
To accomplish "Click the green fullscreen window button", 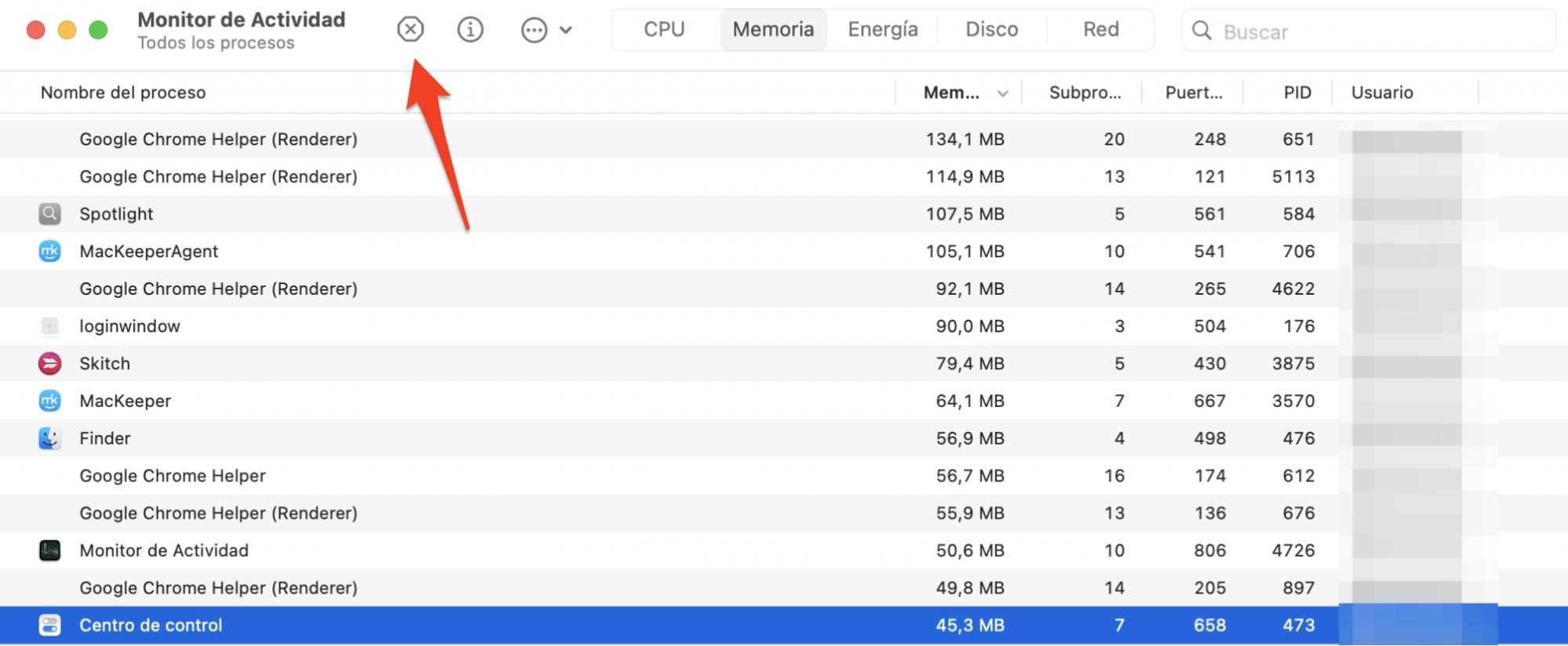I will [x=98, y=31].
